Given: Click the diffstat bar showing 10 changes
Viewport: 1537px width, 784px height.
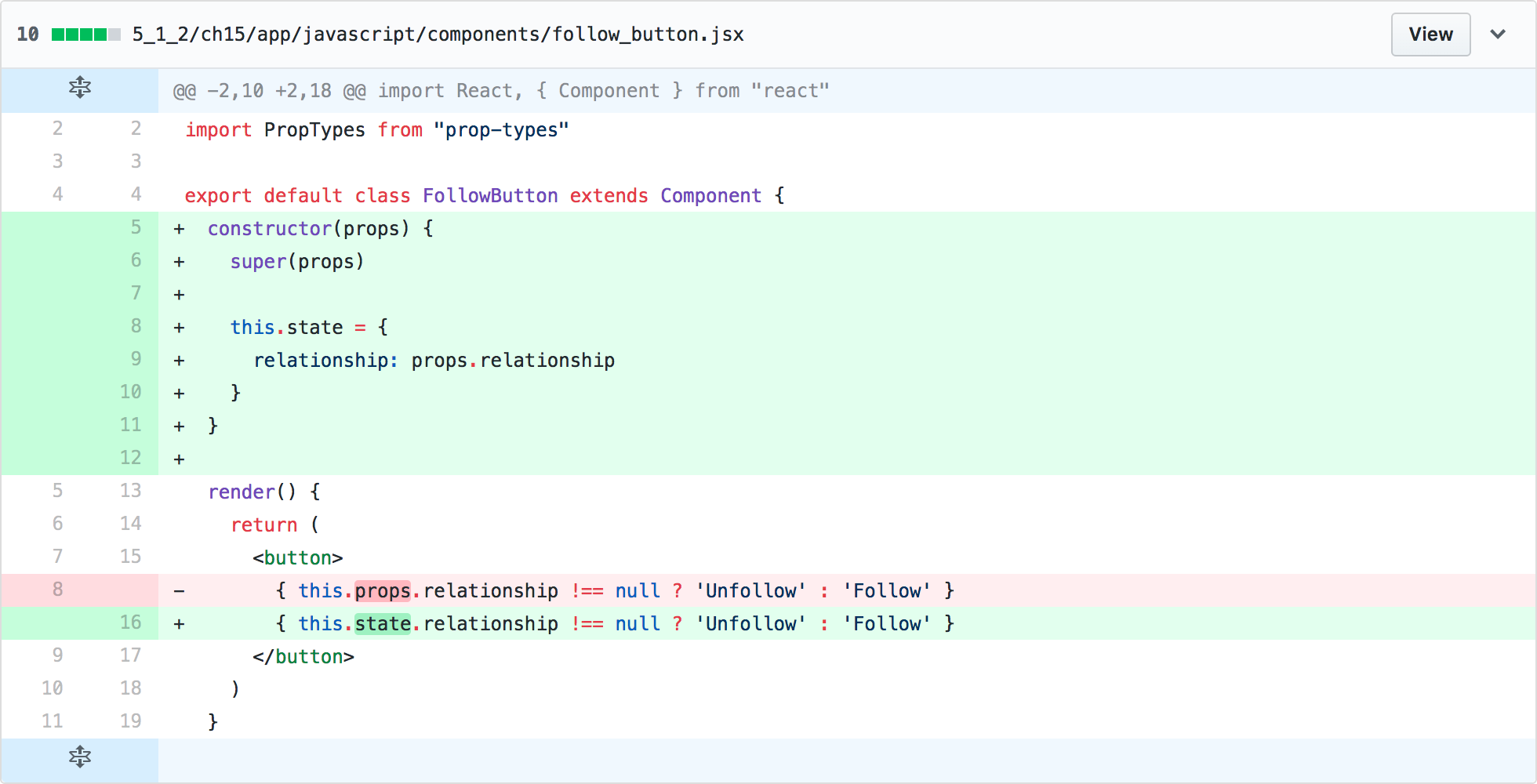Looking at the screenshot, I should click(85, 34).
